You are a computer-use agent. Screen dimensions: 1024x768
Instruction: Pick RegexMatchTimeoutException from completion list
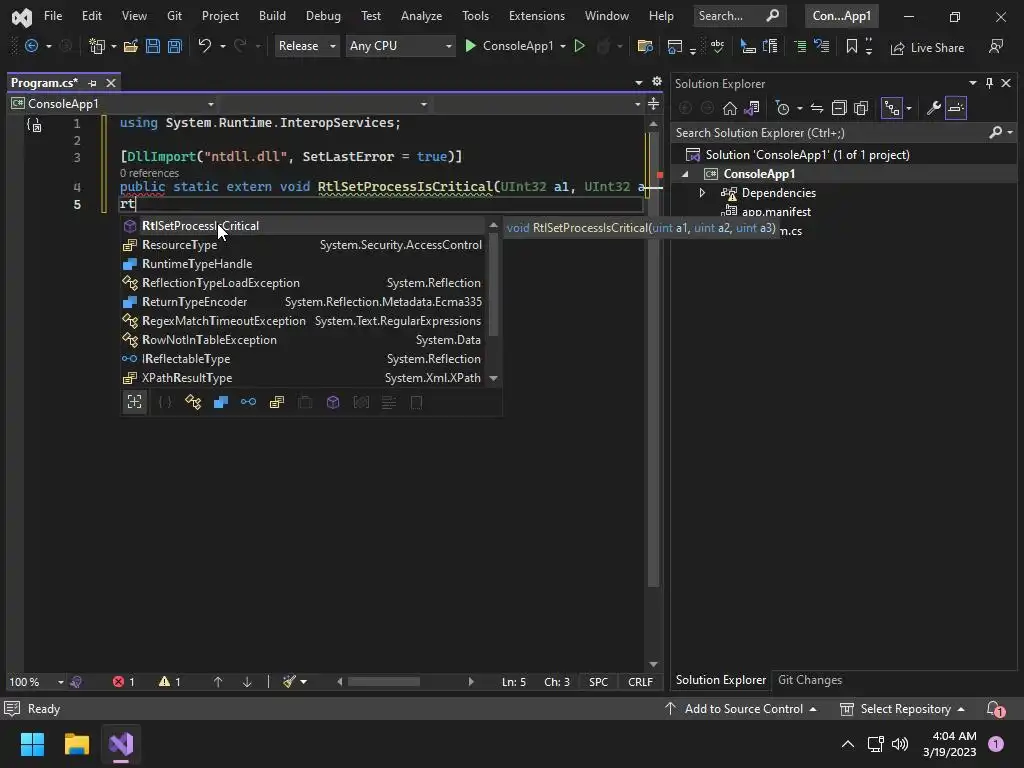(303, 321)
